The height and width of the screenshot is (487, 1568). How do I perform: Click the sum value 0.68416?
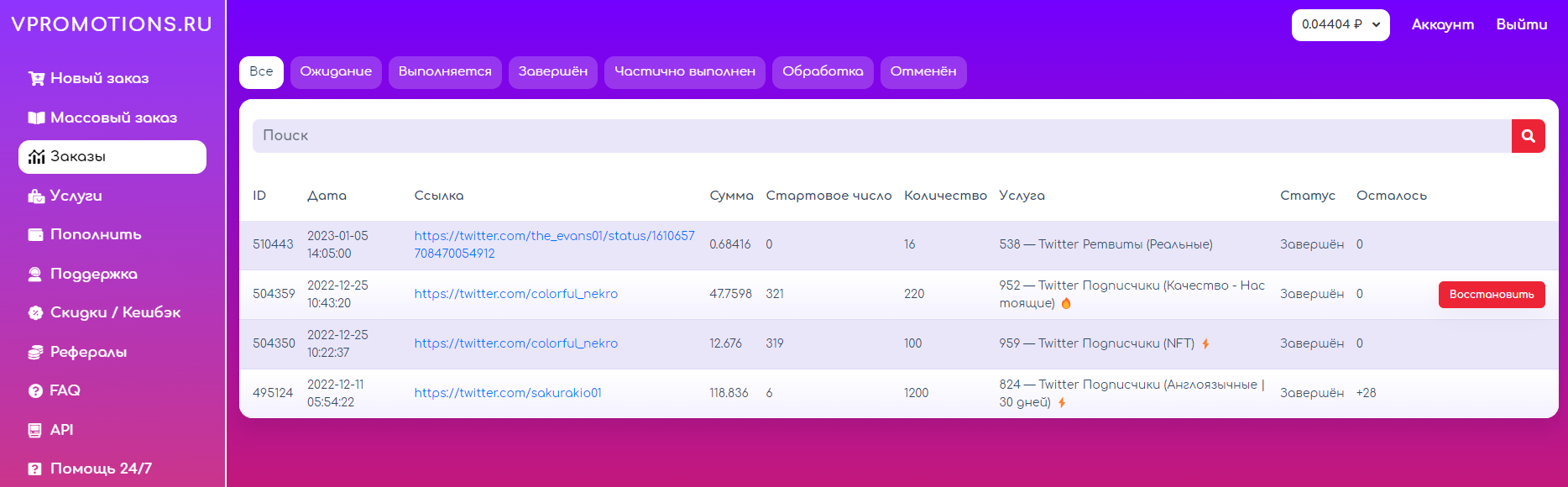click(x=730, y=244)
